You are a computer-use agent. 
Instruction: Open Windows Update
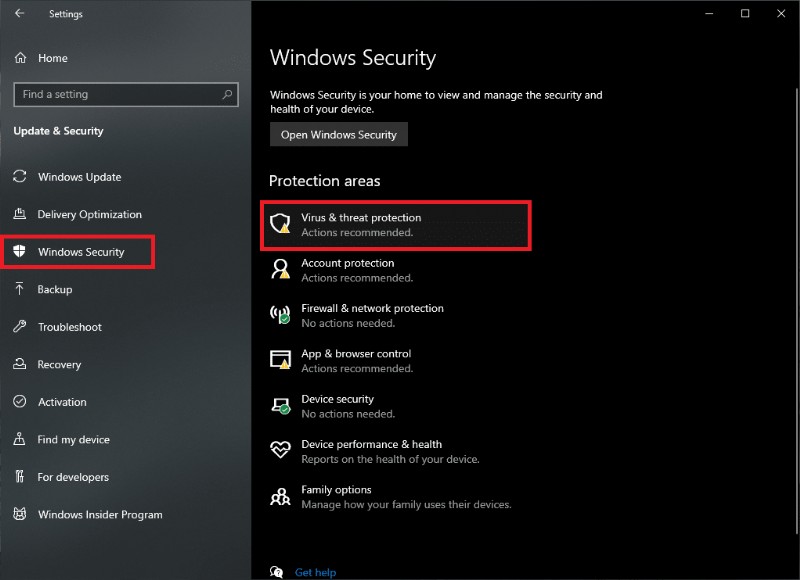78,177
